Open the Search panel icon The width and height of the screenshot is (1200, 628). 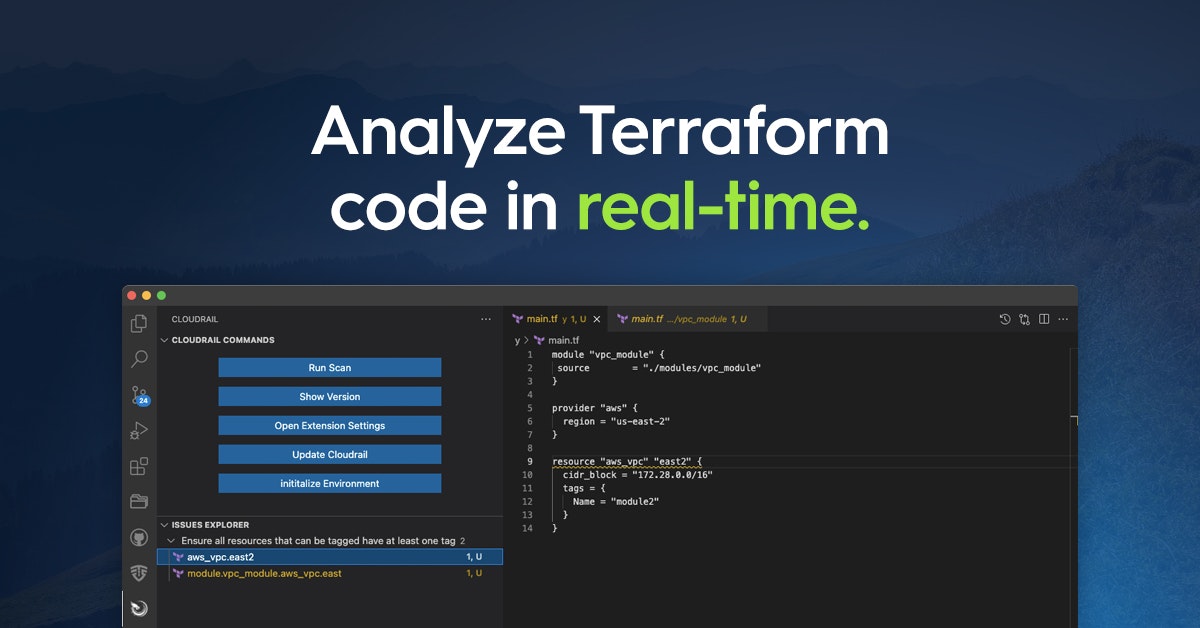tap(139, 359)
